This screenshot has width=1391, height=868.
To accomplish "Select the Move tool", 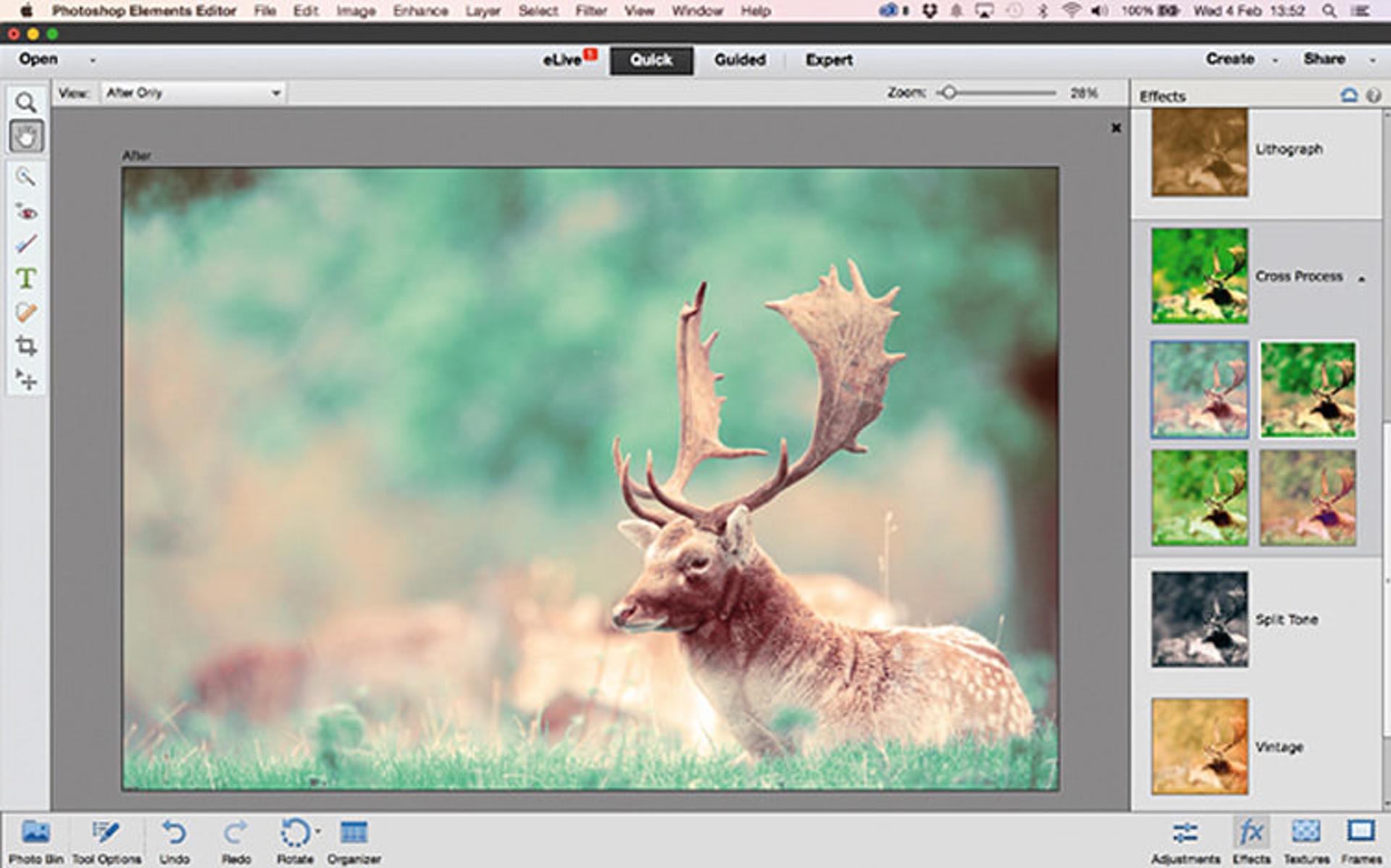I will [26, 379].
